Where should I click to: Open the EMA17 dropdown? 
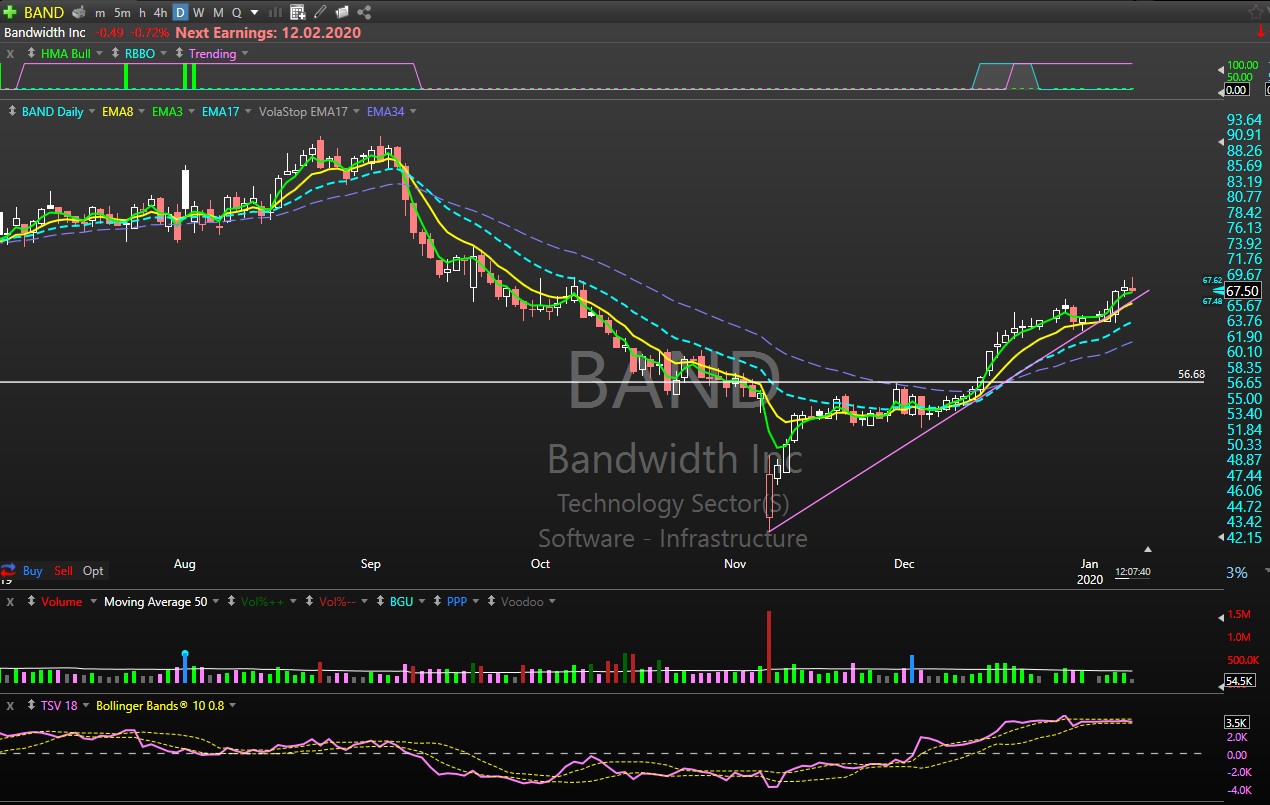pos(248,112)
